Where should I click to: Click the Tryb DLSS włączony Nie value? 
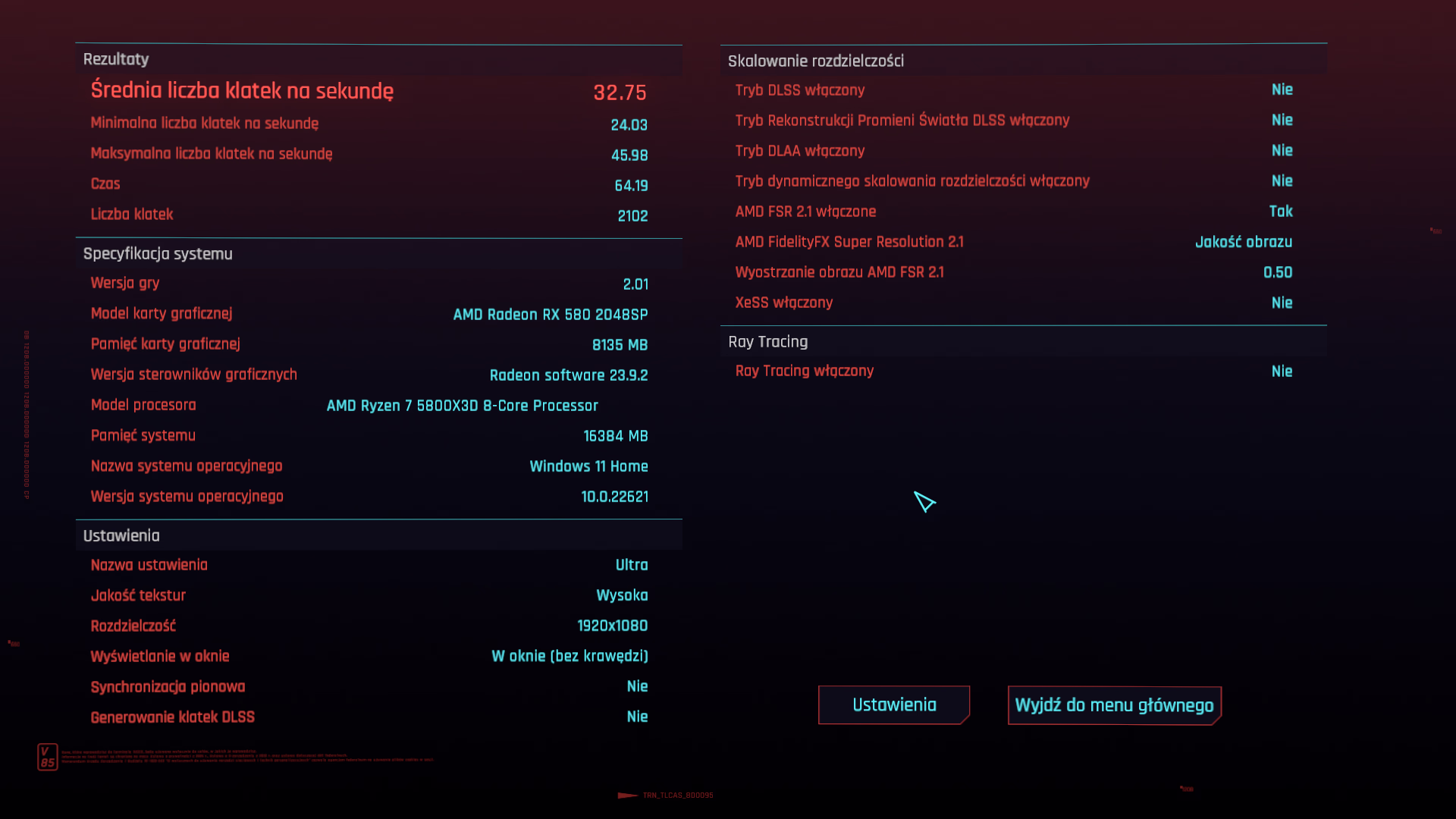(1282, 89)
